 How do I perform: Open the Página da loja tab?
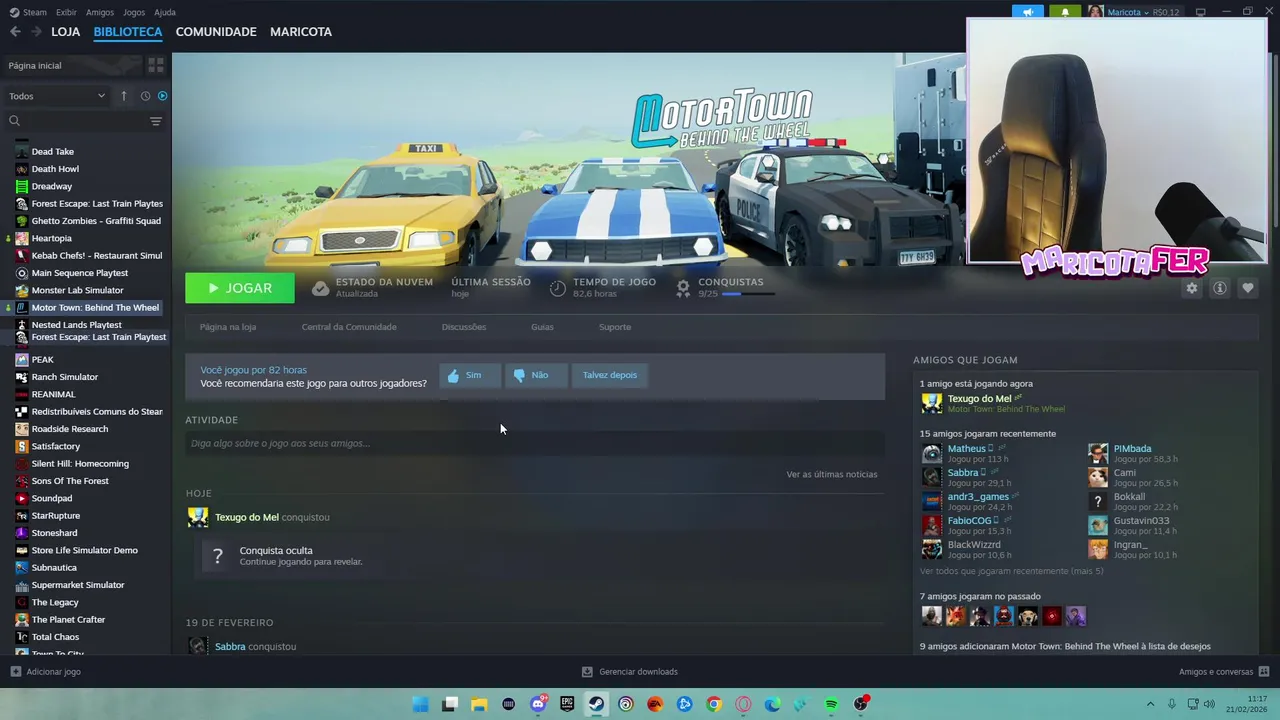[x=228, y=327]
